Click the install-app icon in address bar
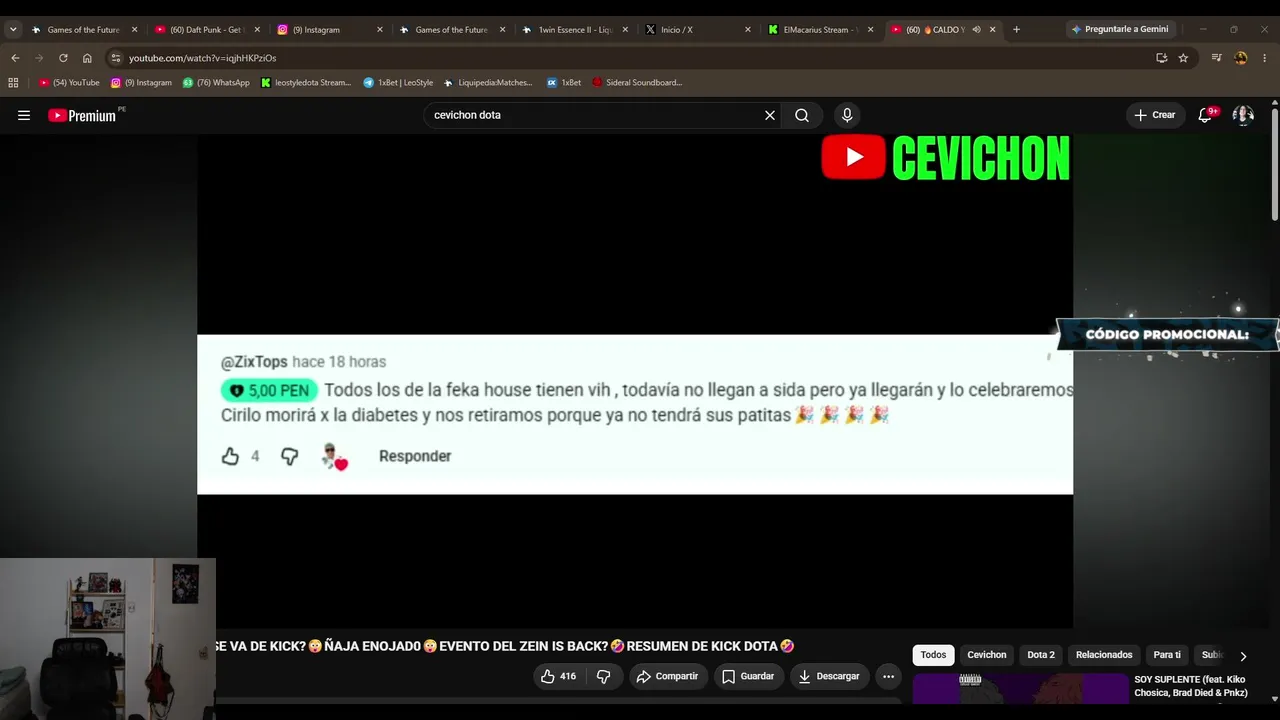 point(1161,58)
